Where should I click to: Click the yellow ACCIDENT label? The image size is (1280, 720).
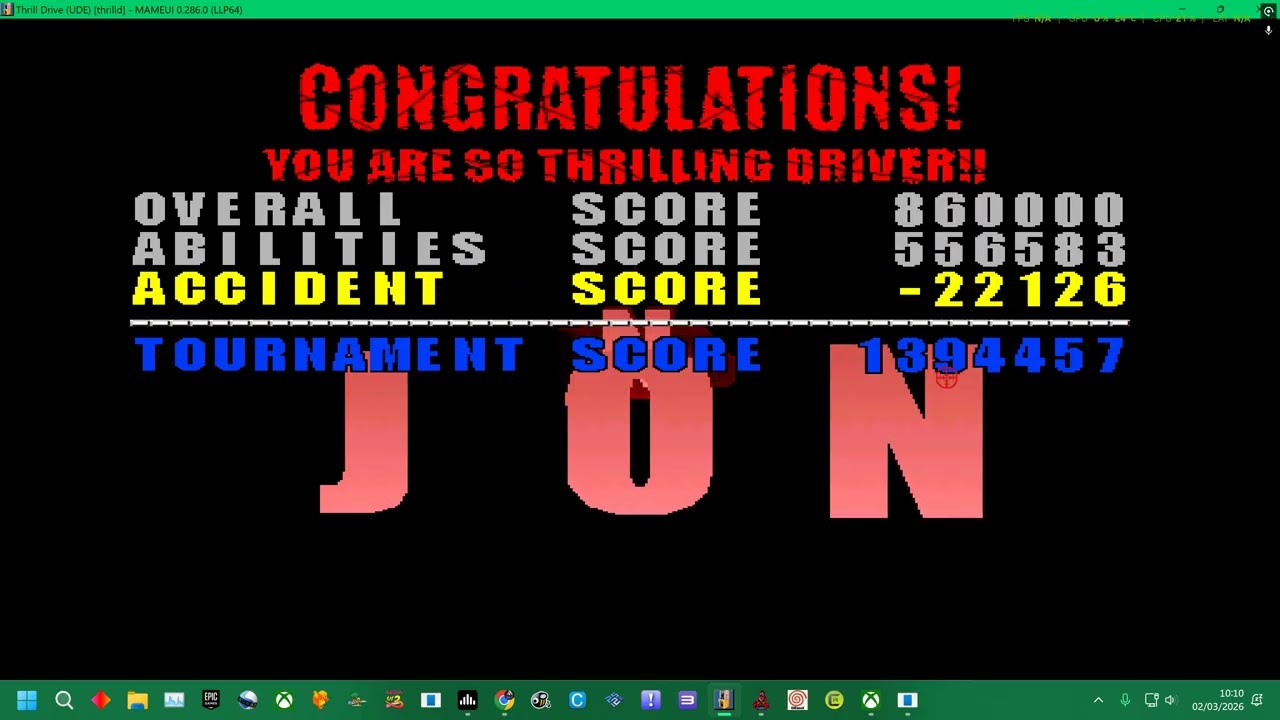tap(289, 290)
